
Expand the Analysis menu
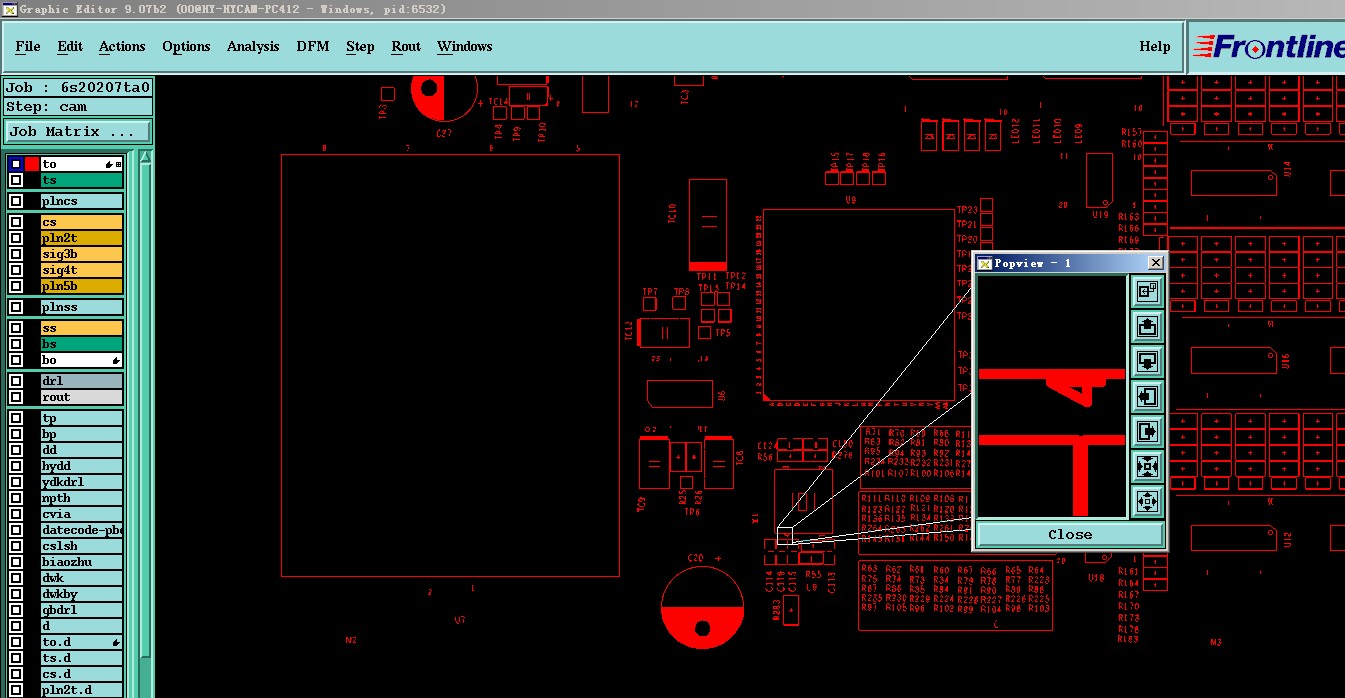pos(253,46)
